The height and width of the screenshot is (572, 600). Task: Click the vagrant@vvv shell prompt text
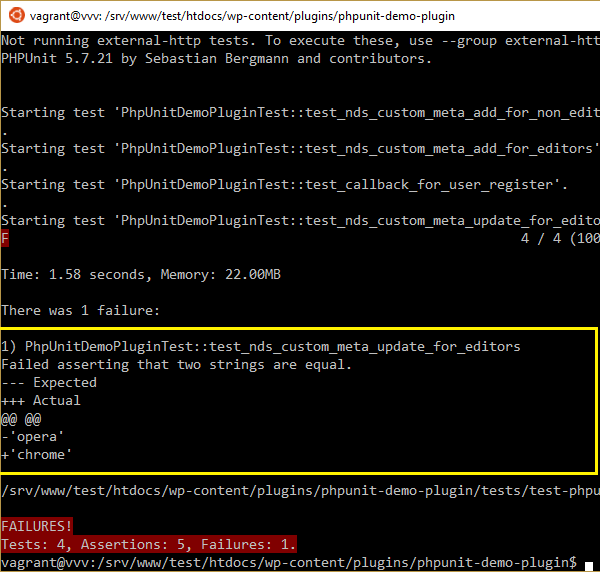pyautogui.click(x=289, y=562)
